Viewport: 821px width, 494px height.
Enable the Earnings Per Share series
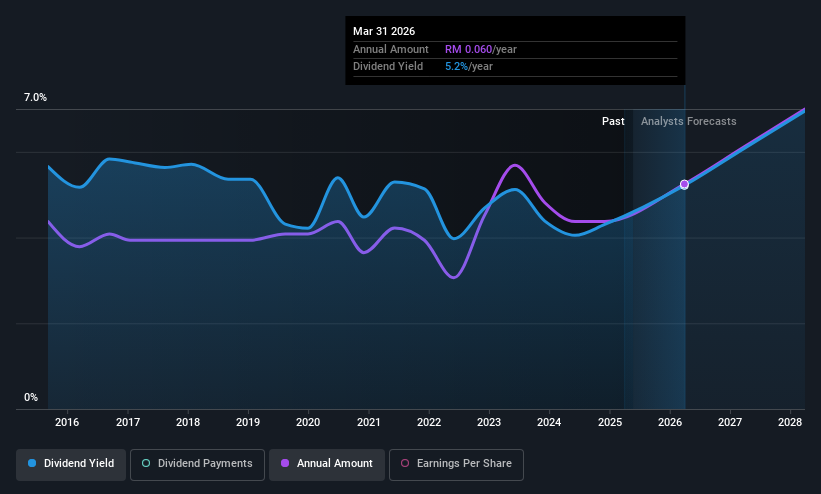pos(456,464)
